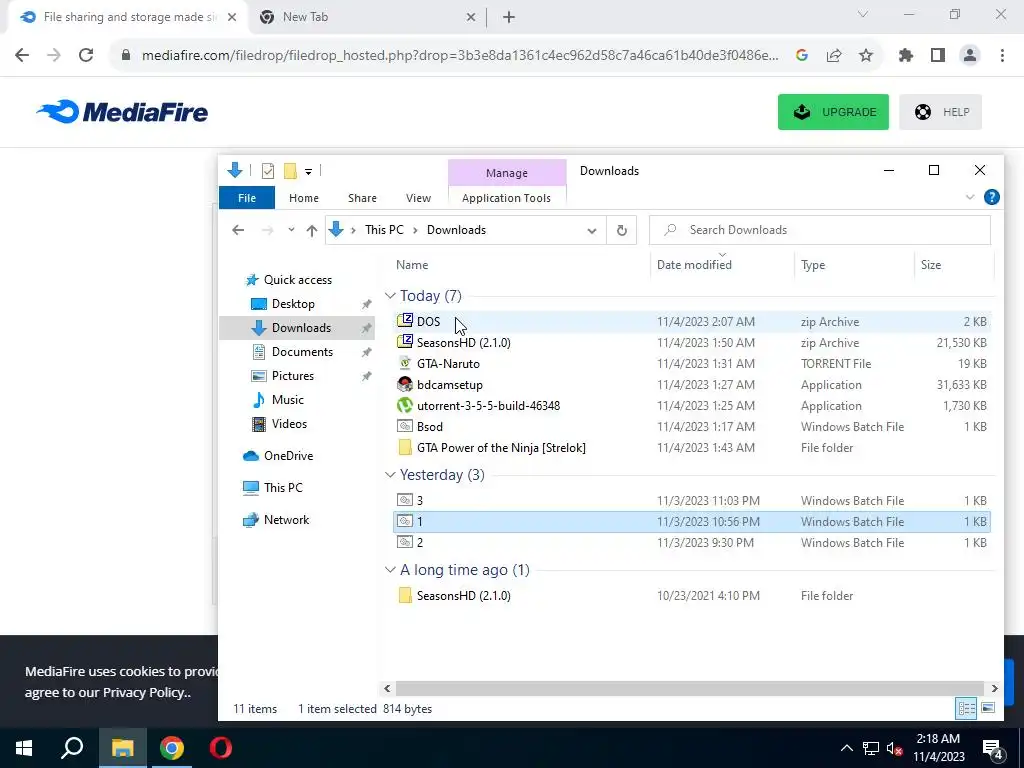1024x768 pixels.
Task: Click the MediaFire logo
Action: 122,112
